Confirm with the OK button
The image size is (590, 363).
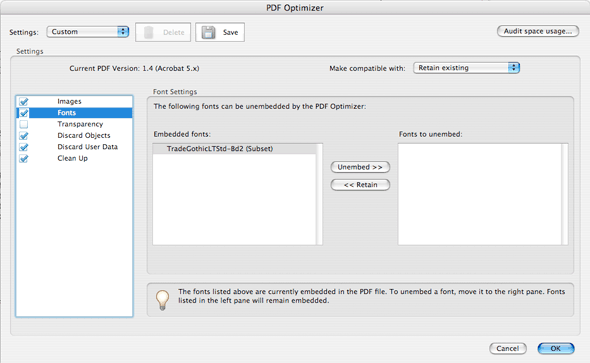[556, 348]
